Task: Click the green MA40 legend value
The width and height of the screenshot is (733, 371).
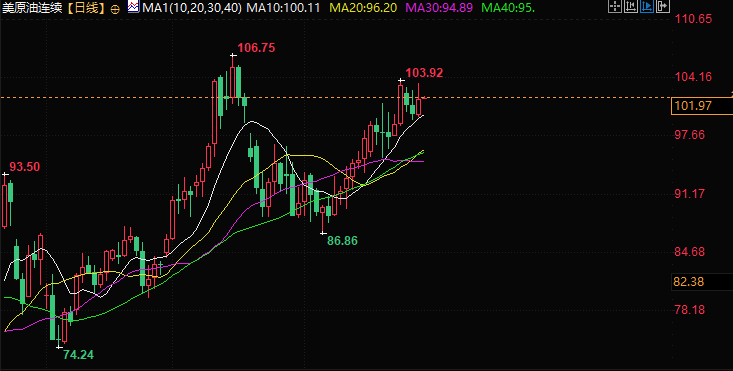Action: [x=508, y=7]
